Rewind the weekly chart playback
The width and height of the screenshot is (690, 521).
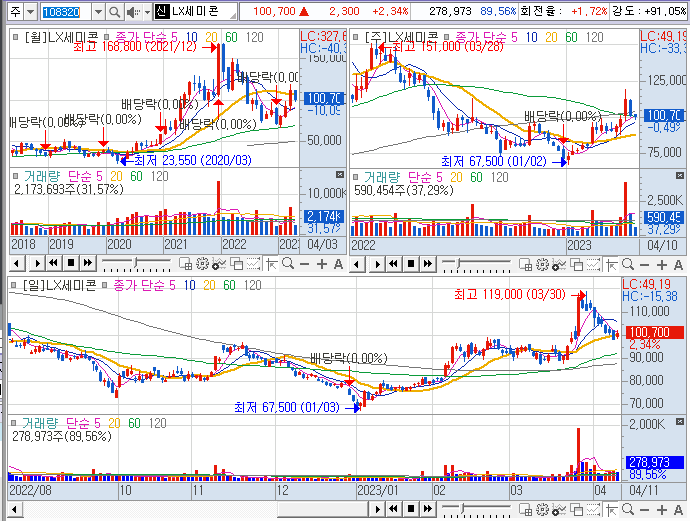[x=393, y=264]
